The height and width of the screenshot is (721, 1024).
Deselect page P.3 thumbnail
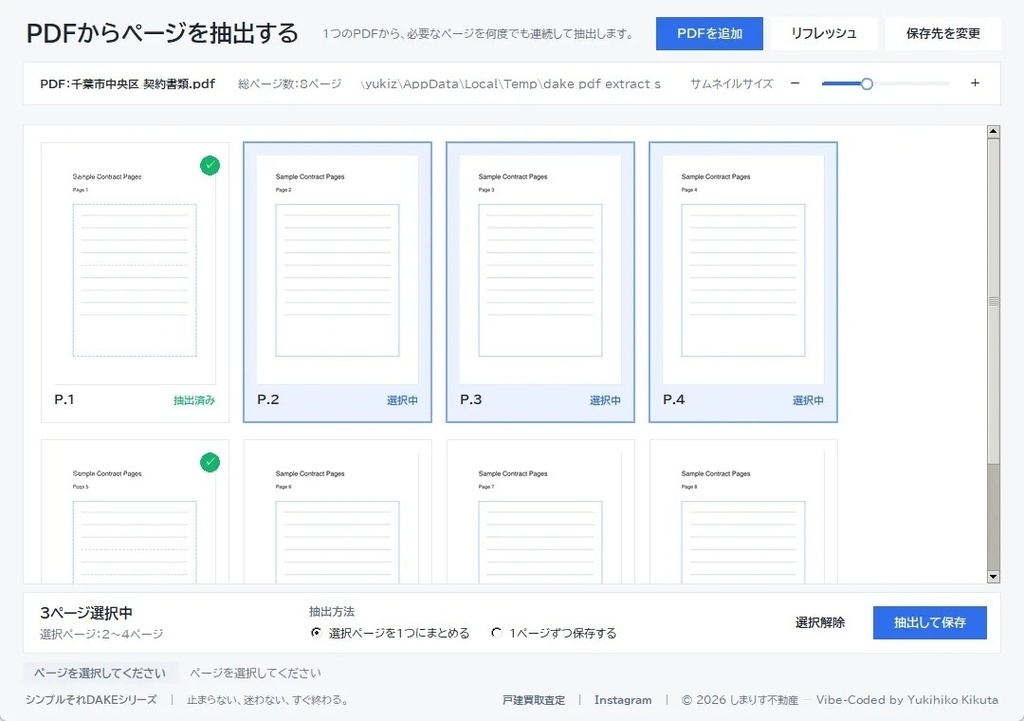pyautogui.click(x=540, y=282)
